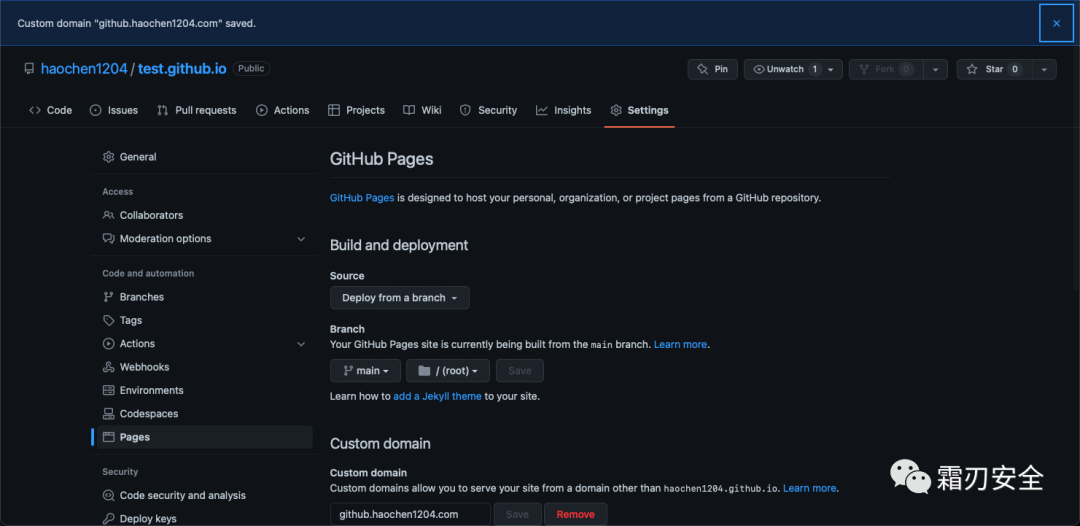Click the browser icon beside Pages
The width and height of the screenshot is (1080, 526).
click(x=108, y=437)
